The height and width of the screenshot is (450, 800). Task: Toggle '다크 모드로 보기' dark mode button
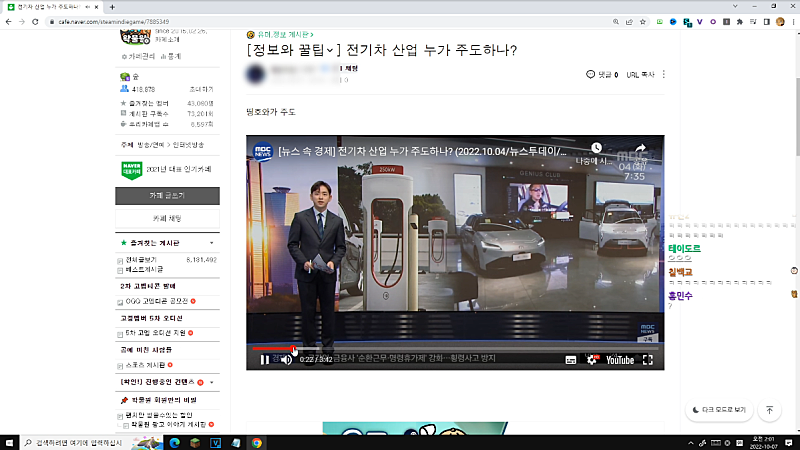click(x=719, y=410)
